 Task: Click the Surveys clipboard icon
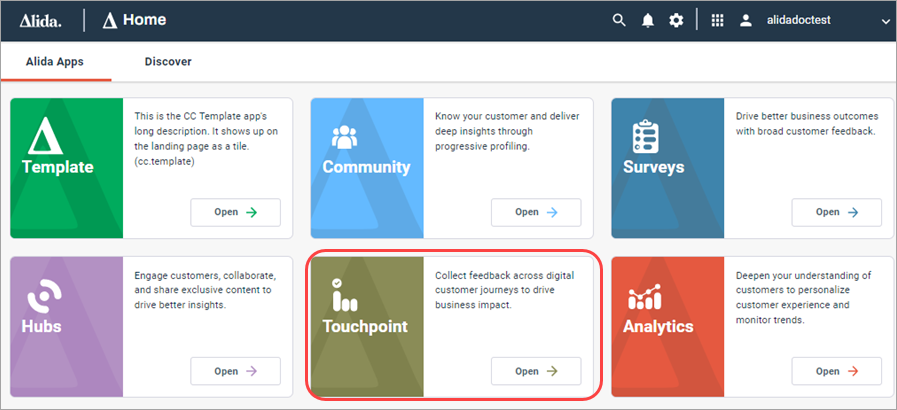point(646,136)
